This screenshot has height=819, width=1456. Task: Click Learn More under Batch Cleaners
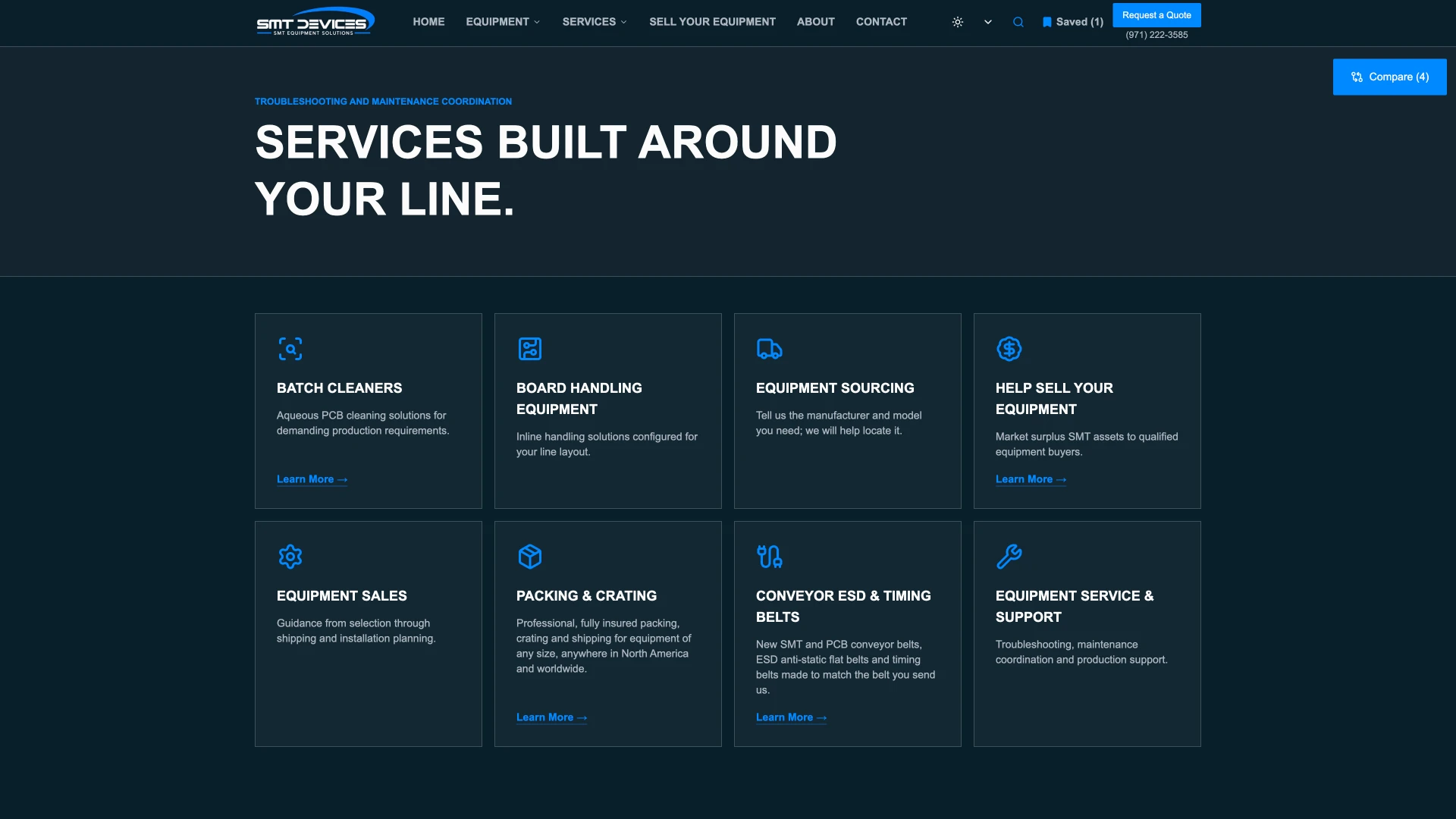(x=312, y=479)
